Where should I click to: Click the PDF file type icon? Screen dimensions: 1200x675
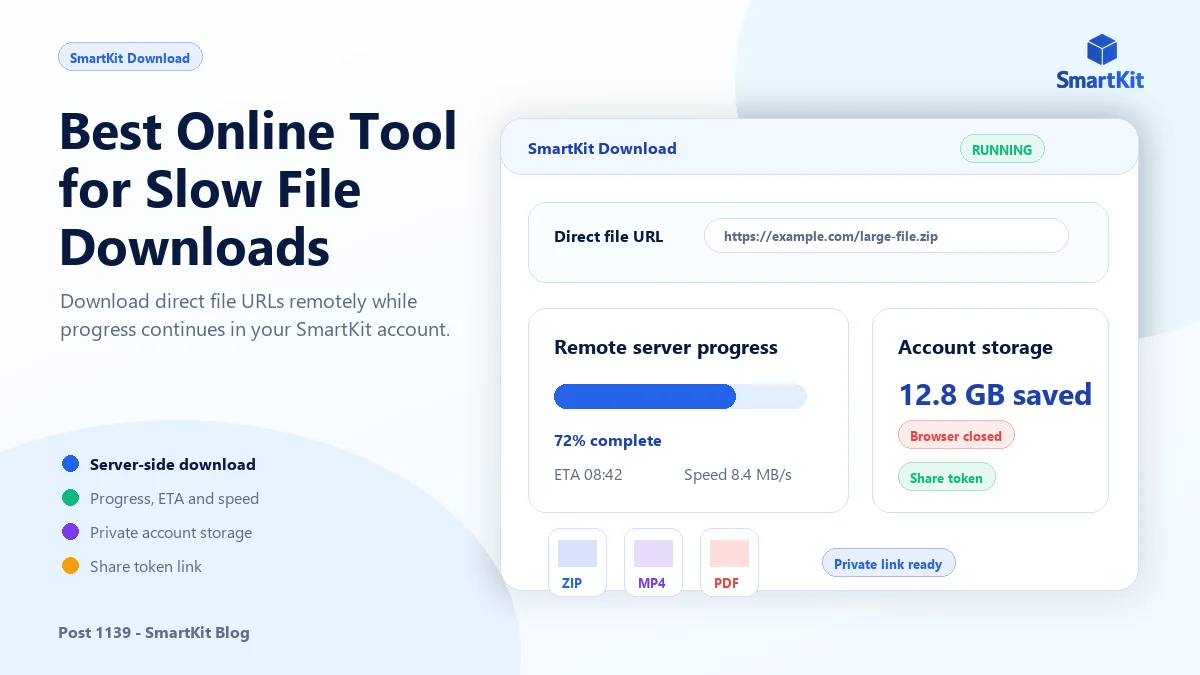coord(729,562)
